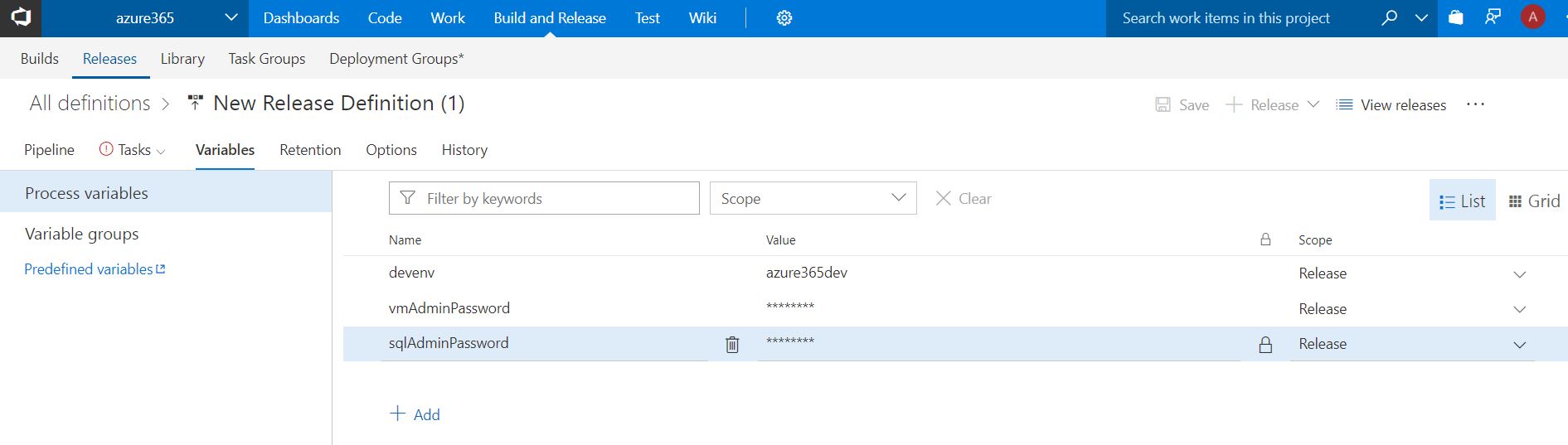This screenshot has width=1568, height=445.
Task: Click the Filter by keywords field
Action: pyautogui.click(x=544, y=198)
